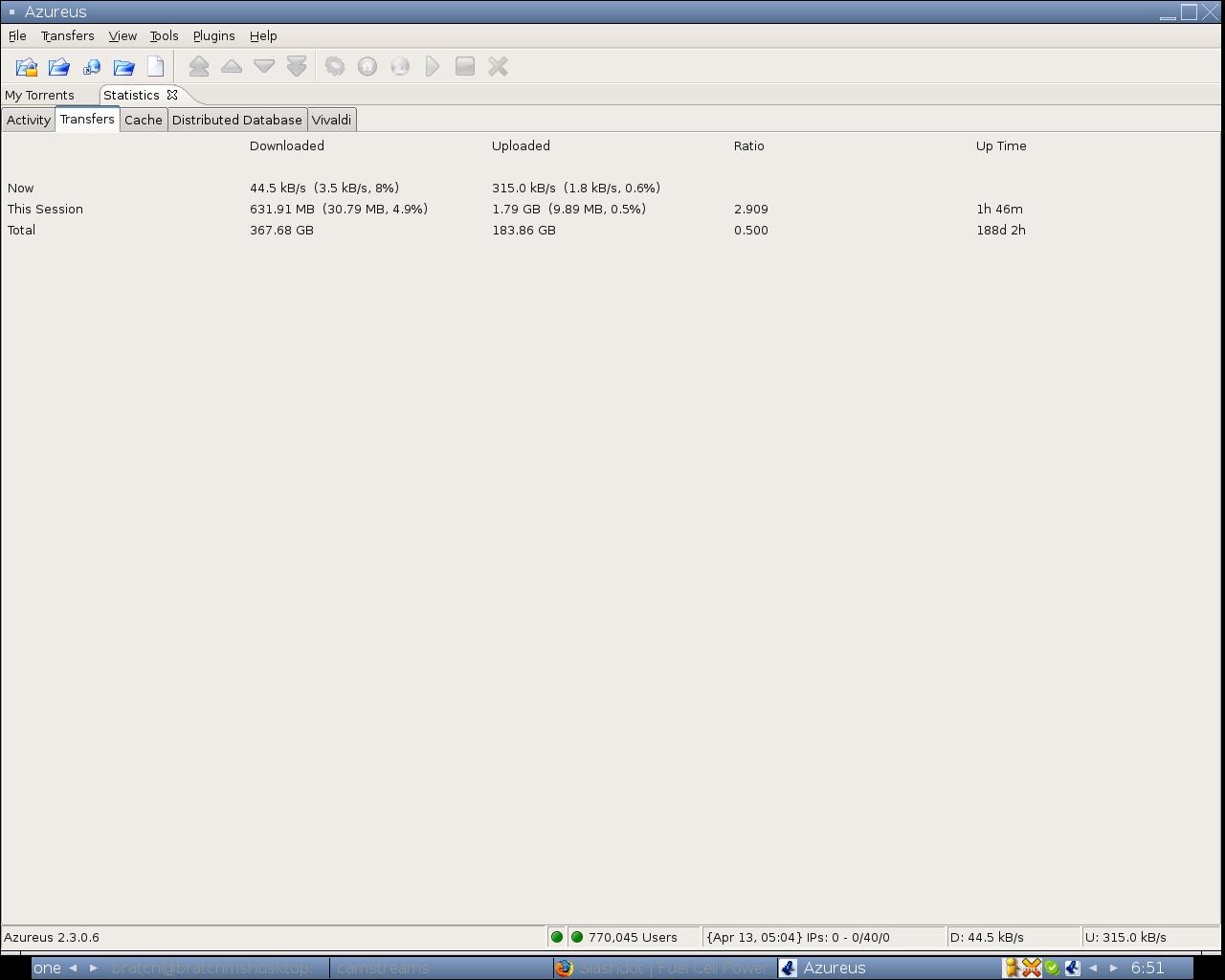Open the Help menu

(x=263, y=35)
